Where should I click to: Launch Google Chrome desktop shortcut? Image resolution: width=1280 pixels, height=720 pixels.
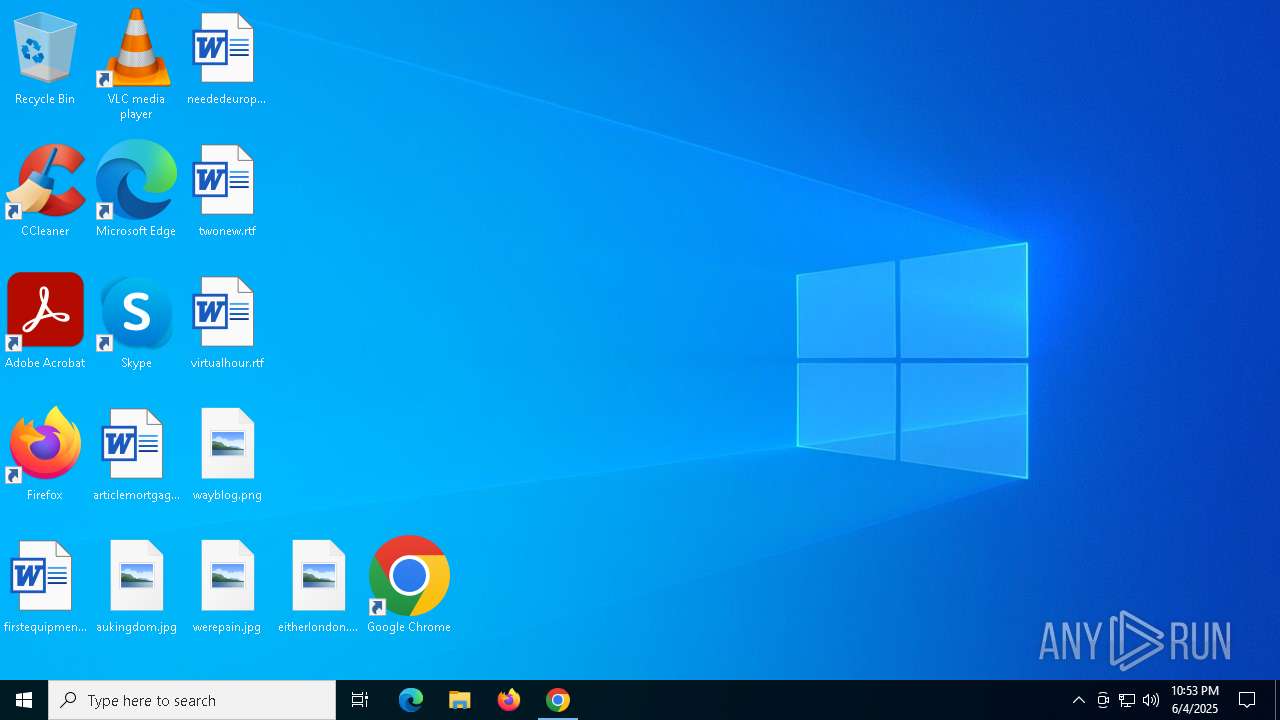click(409, 586)
